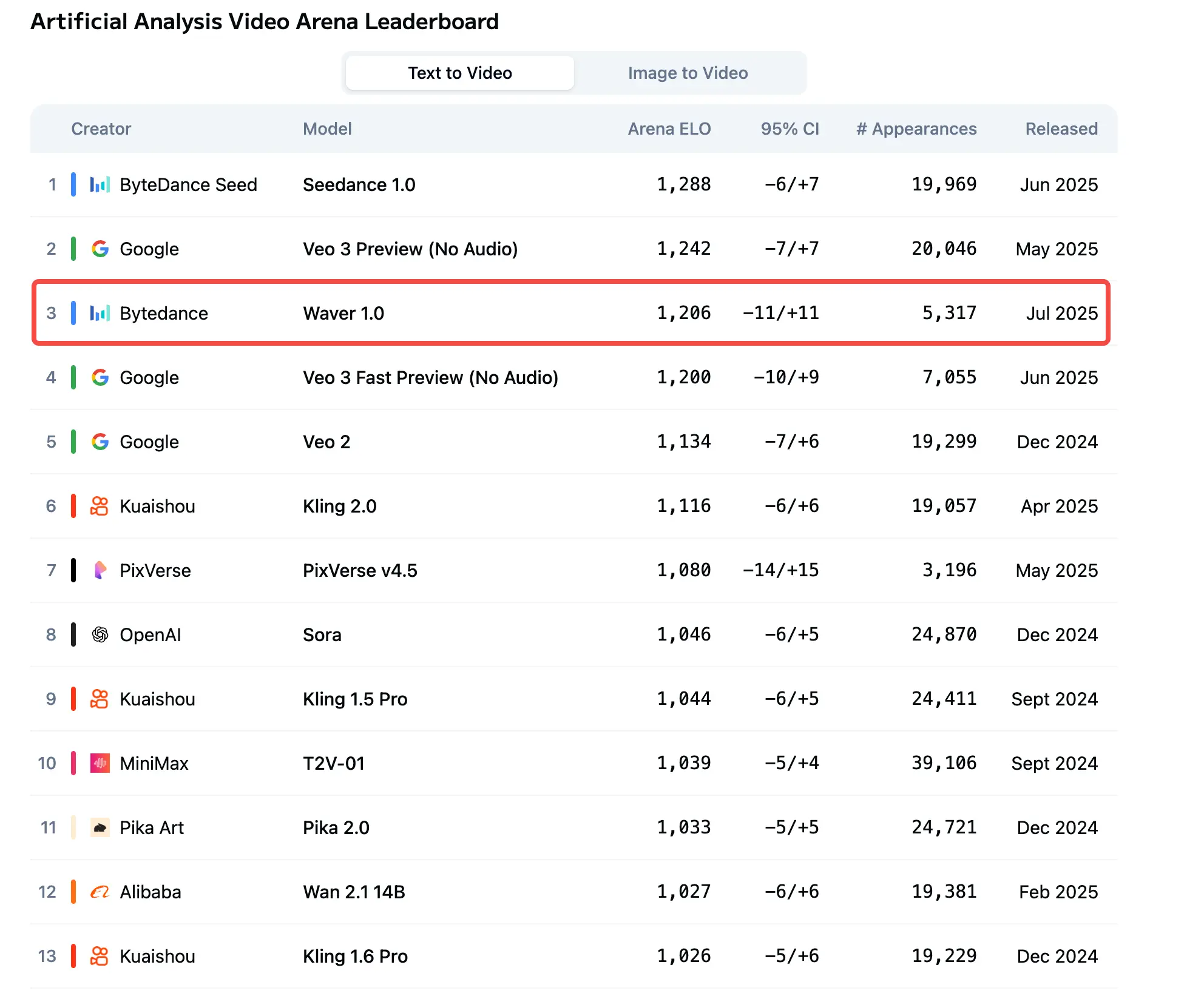Click the Apr 2025 release date
This screenshot has height=996, width=1204.
[x=1059, y=506]
